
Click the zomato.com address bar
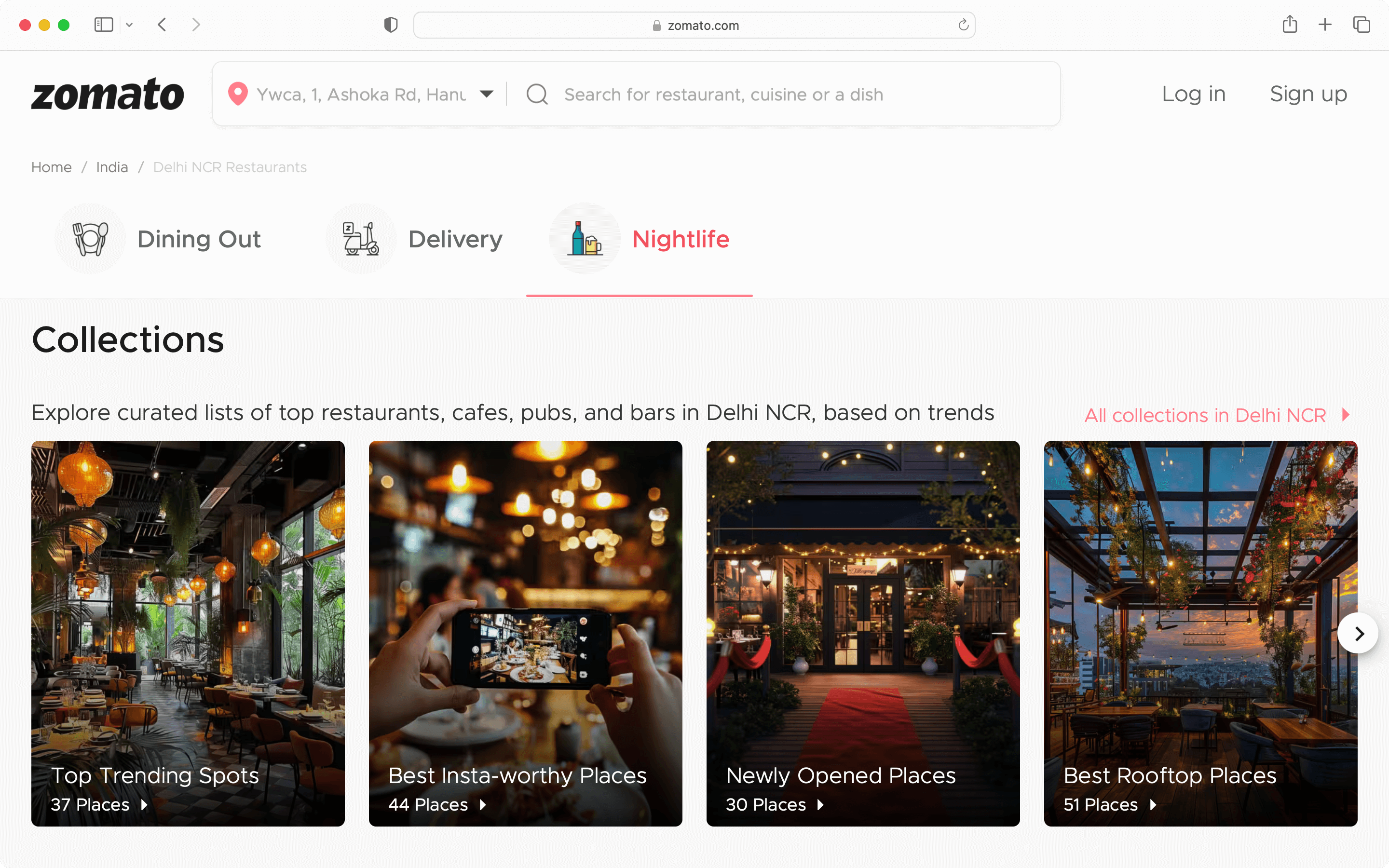tap(694, 25)
